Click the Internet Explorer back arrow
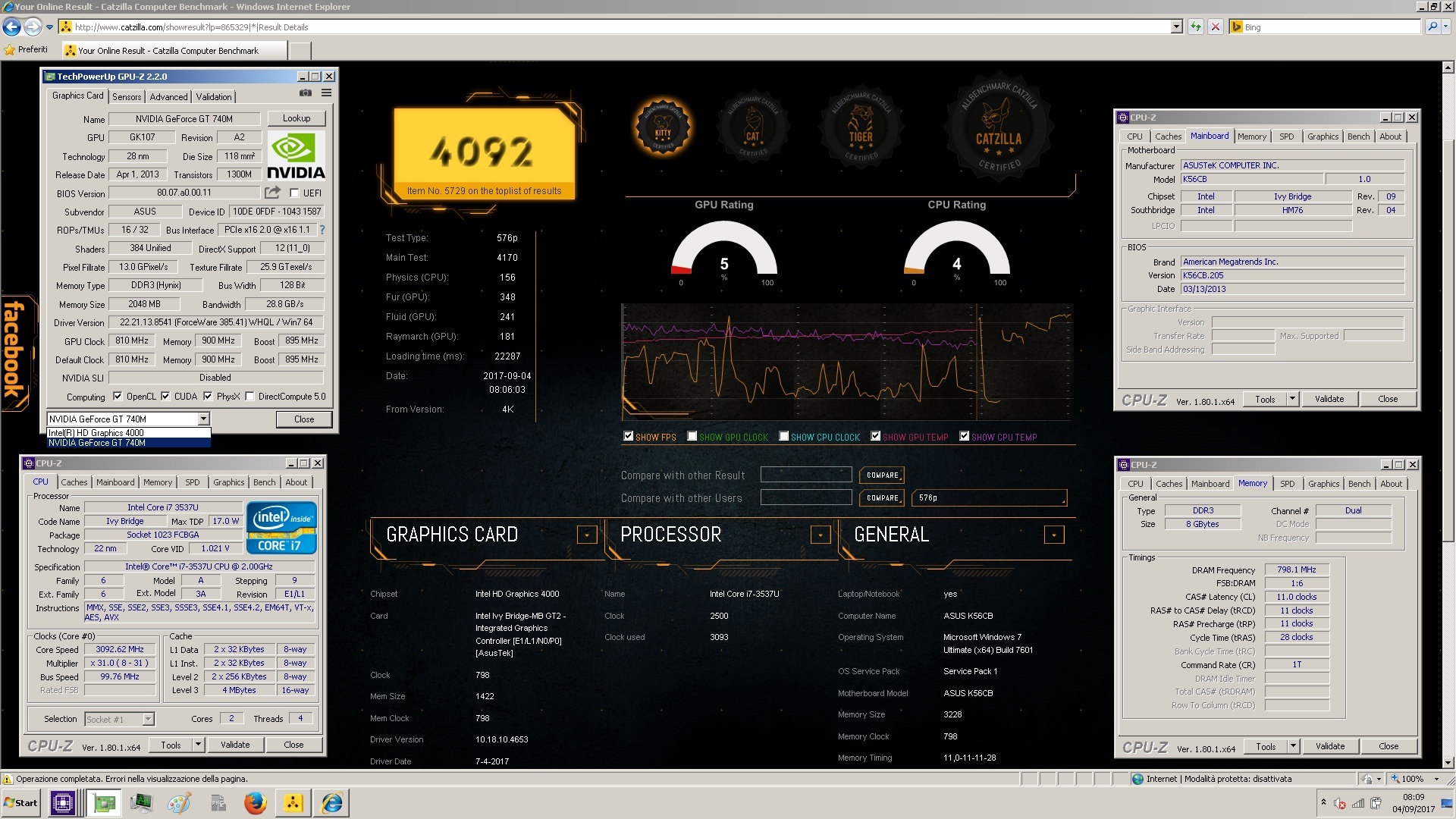This screenshot has width=1456, height=819. pos(11,27)
